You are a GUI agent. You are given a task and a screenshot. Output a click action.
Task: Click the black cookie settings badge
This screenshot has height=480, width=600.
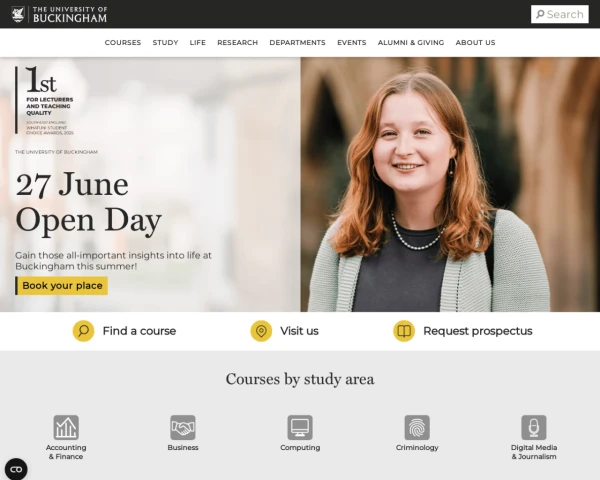(x=16, y=469)
